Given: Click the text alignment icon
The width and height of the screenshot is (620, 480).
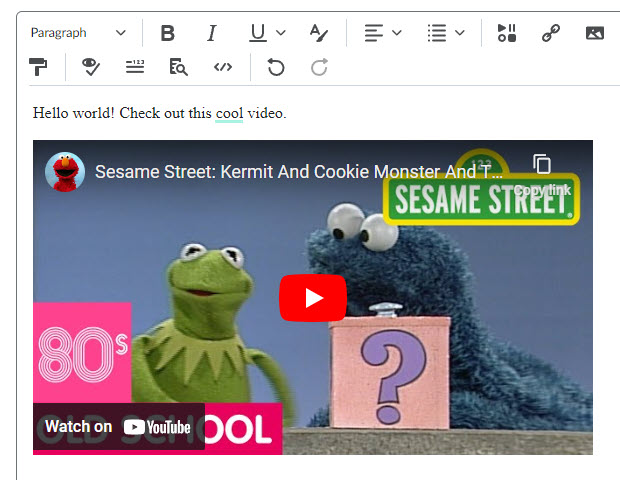Looking at the screenshot, I should (374, 33).
